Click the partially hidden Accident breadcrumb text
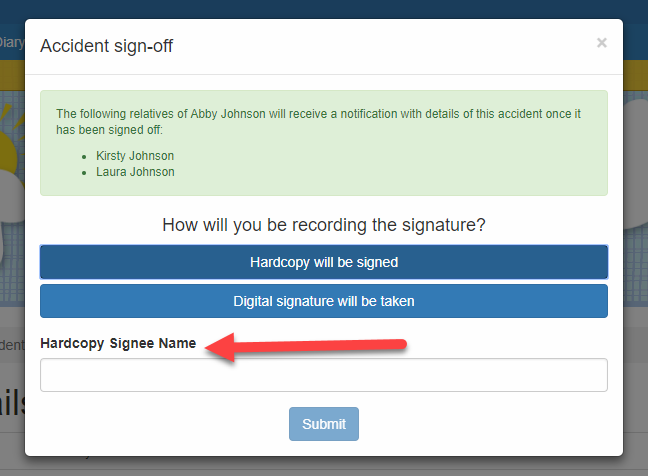The image size is (648, 476). (12, 345)
